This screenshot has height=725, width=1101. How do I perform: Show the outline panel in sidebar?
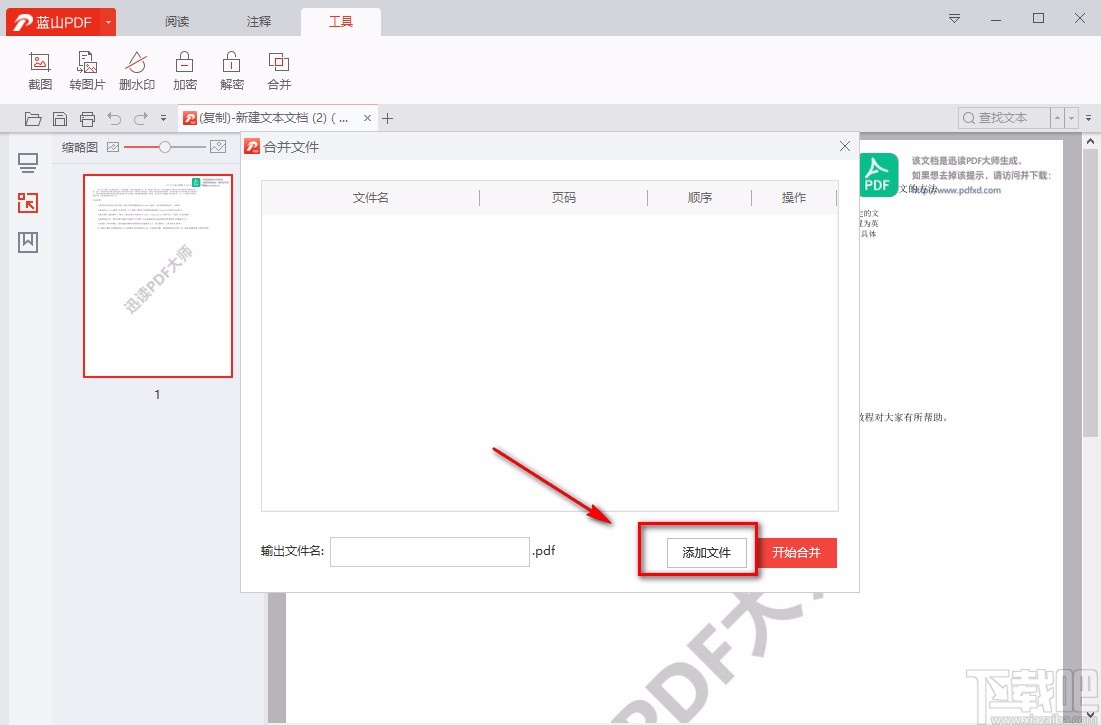(28, 164)
